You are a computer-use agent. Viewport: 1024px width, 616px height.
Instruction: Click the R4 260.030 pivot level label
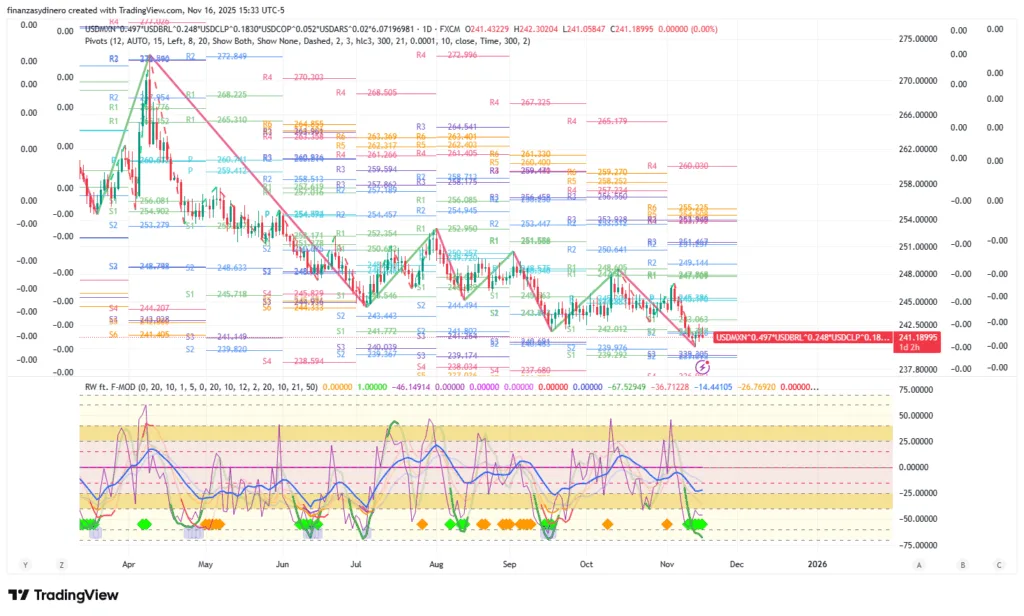(678, 166)
